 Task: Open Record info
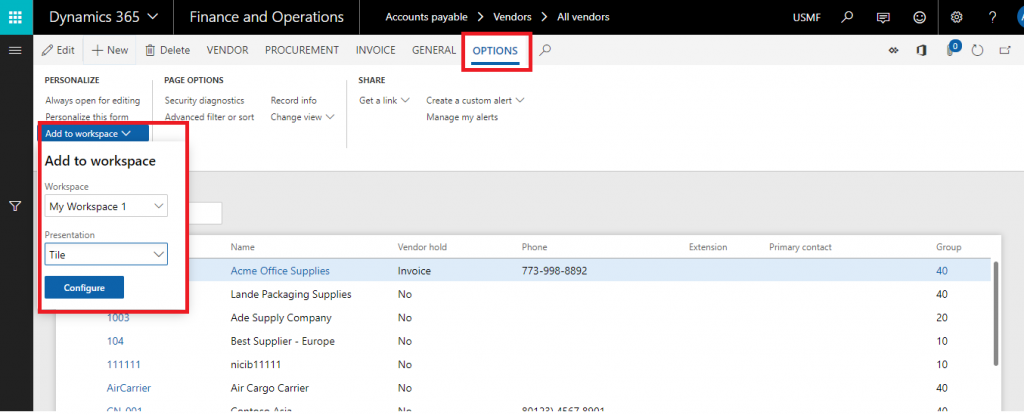[x=293, y=101]
